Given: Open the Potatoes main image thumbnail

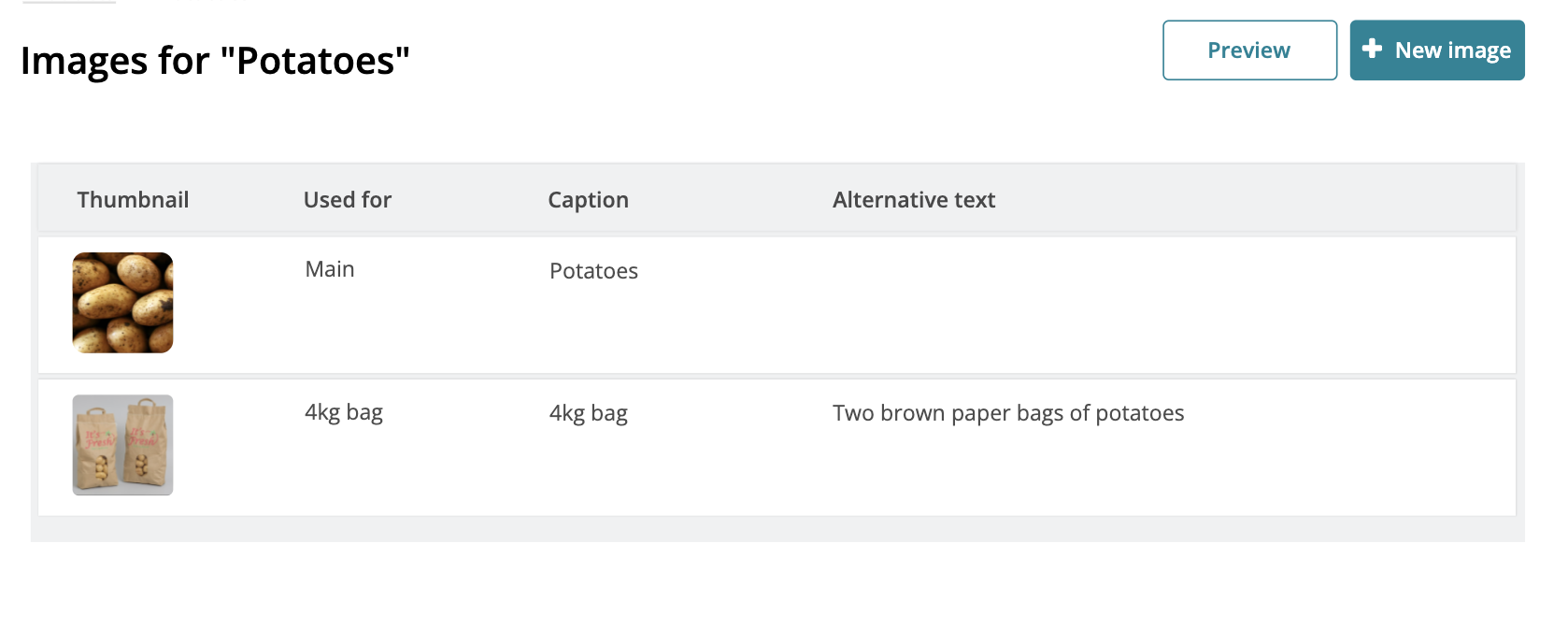Looking at the screenshot, I should coord(123,303).
